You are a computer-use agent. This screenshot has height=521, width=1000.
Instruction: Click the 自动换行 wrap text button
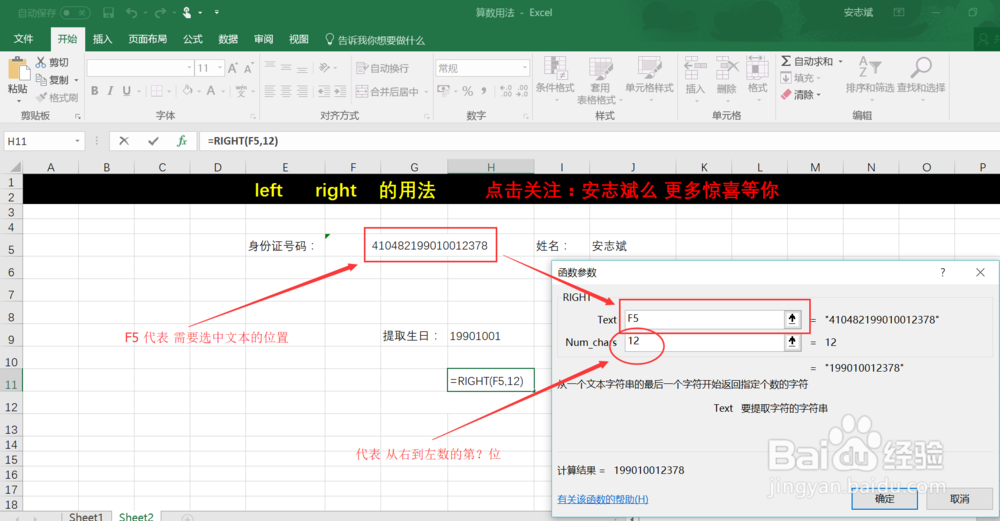(x=383, y=68)
